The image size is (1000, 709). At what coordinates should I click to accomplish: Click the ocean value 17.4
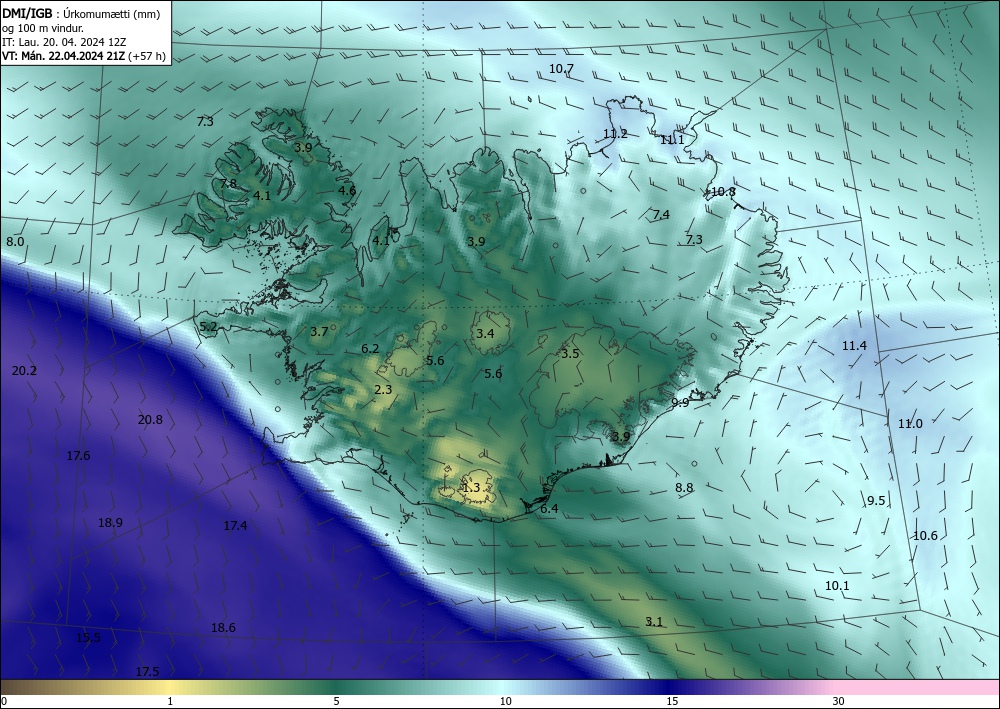[235, 526]
